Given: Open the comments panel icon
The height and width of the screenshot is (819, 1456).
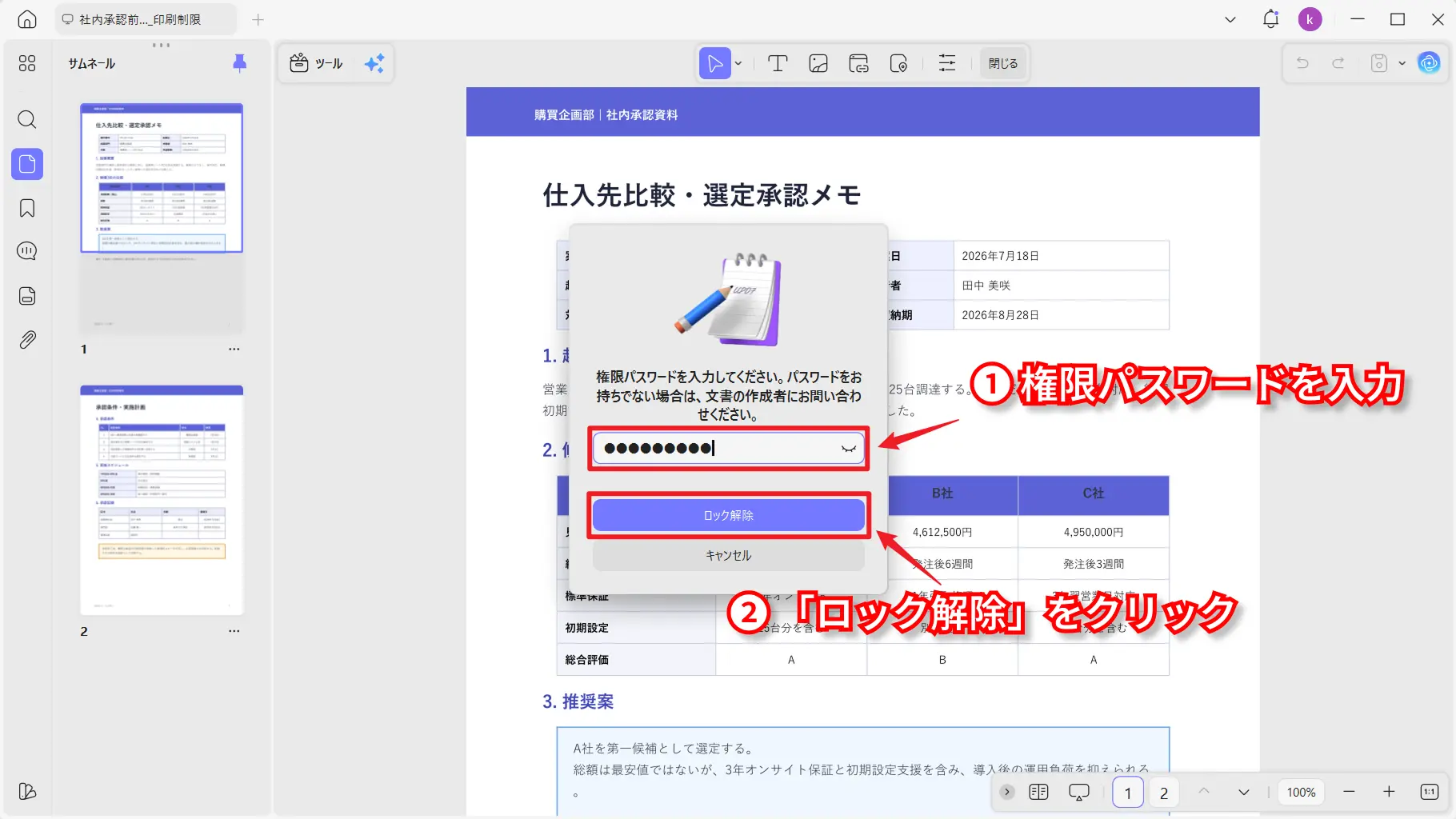Looking at the screenshot, I should [27, 251].
